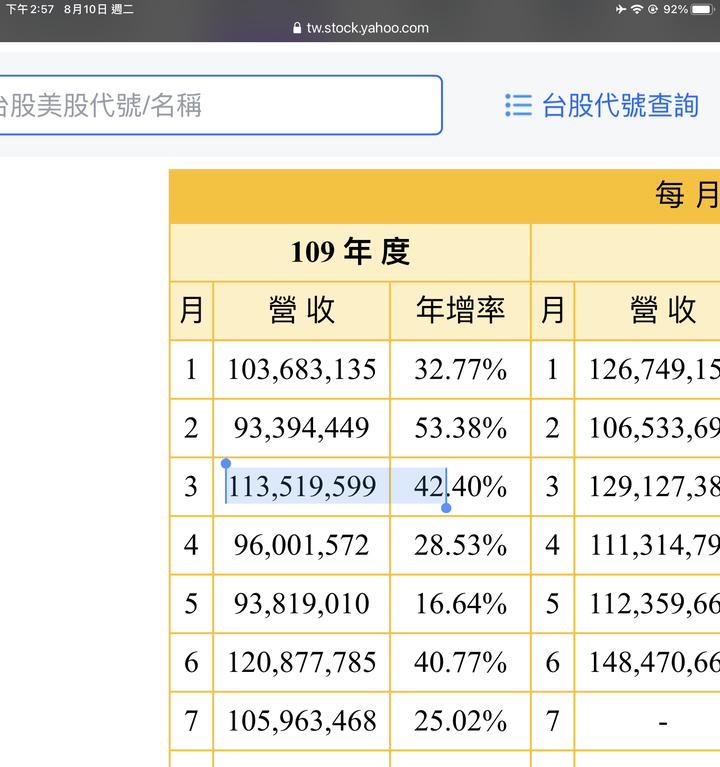Select growth rate 28.53%

tap(460, 545)
